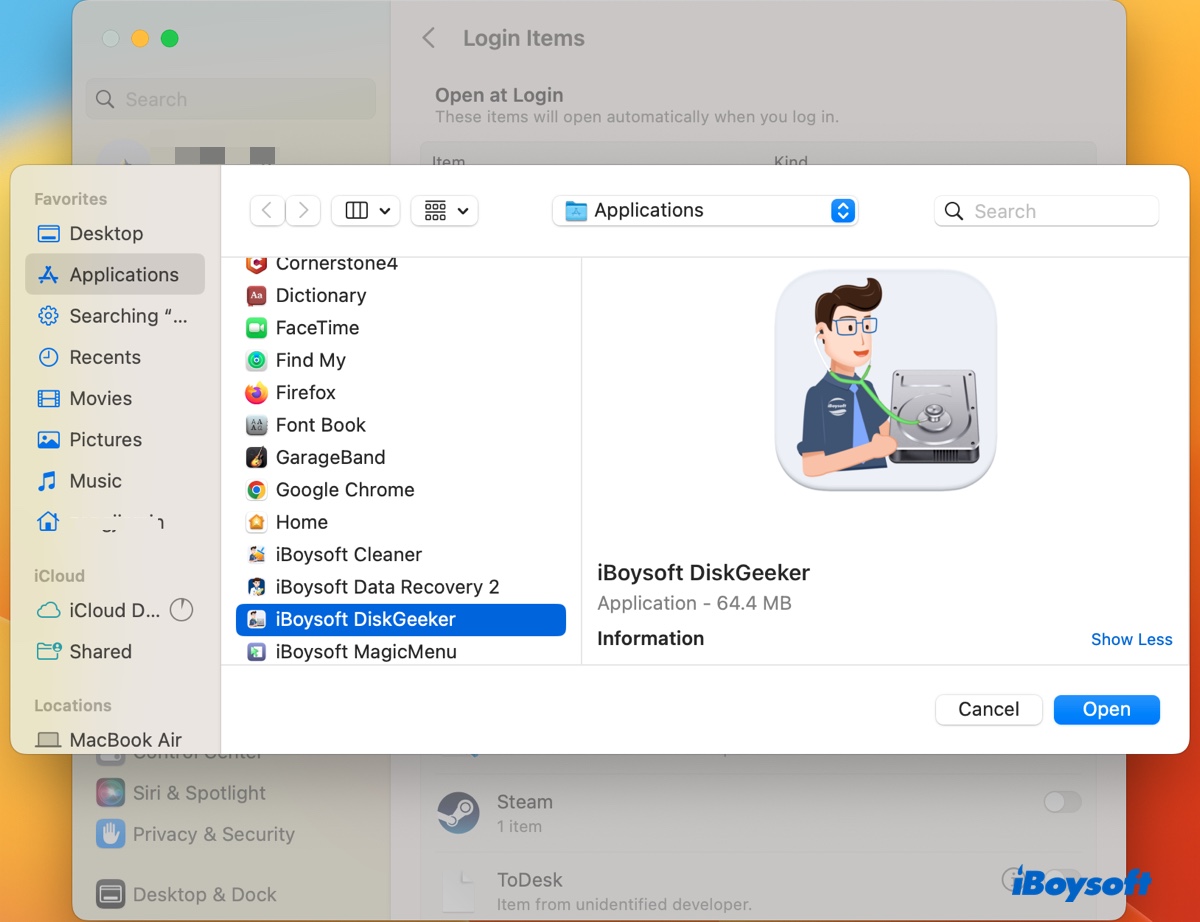Click the iBoysoft MagicMenu icon
Screen dimensions: 1200x922
257,652
